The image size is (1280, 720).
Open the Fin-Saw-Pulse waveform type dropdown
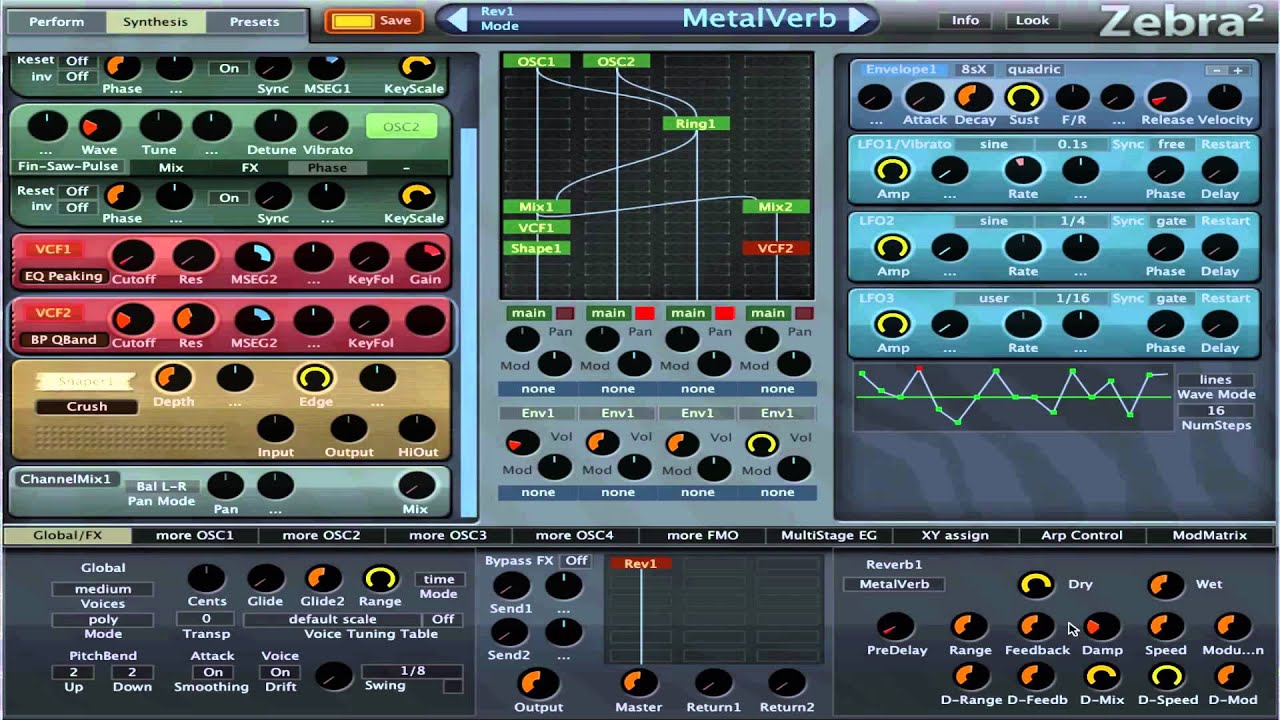tap(67, 167)
